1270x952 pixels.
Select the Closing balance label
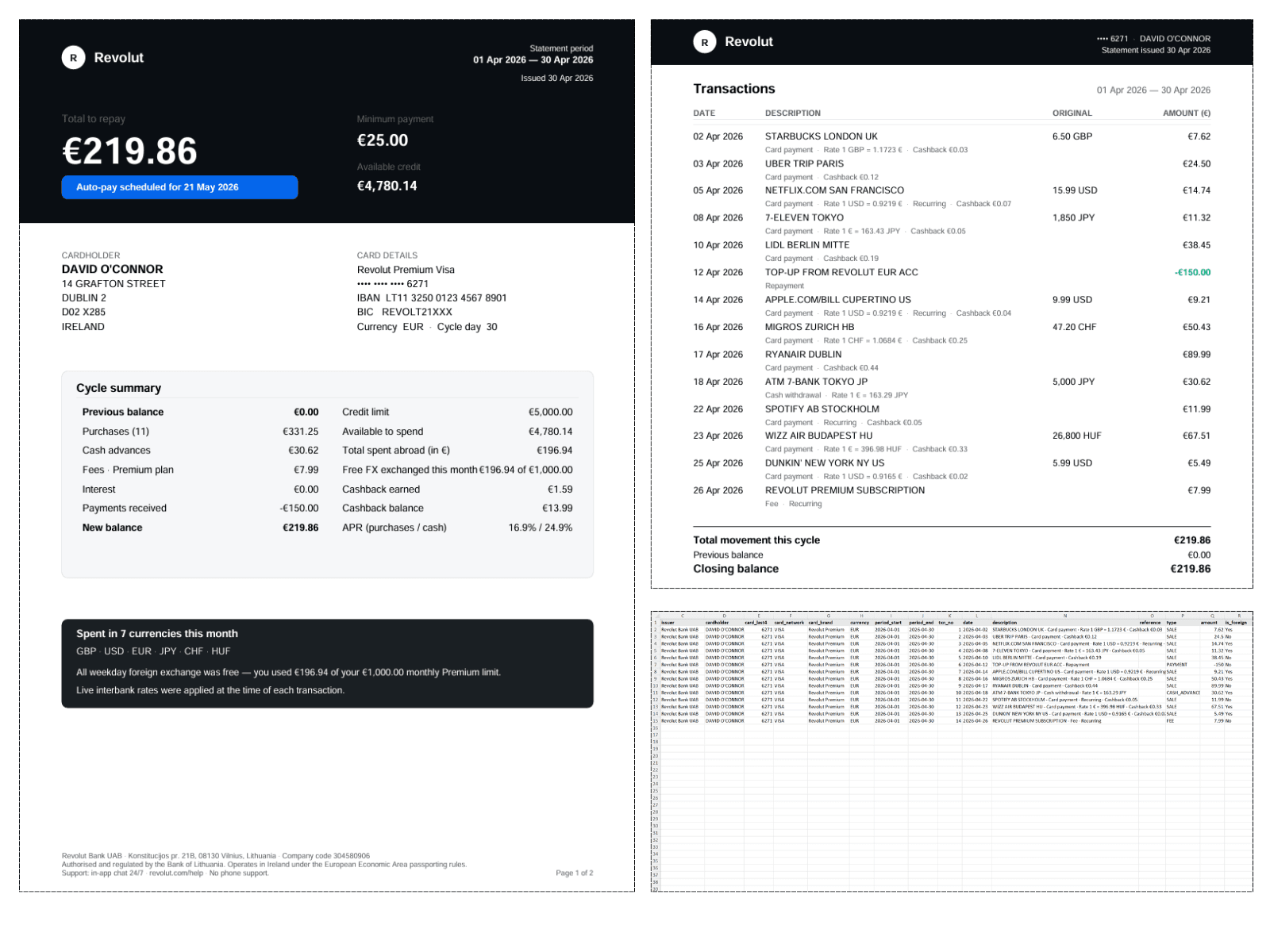[x=736, y=569]
